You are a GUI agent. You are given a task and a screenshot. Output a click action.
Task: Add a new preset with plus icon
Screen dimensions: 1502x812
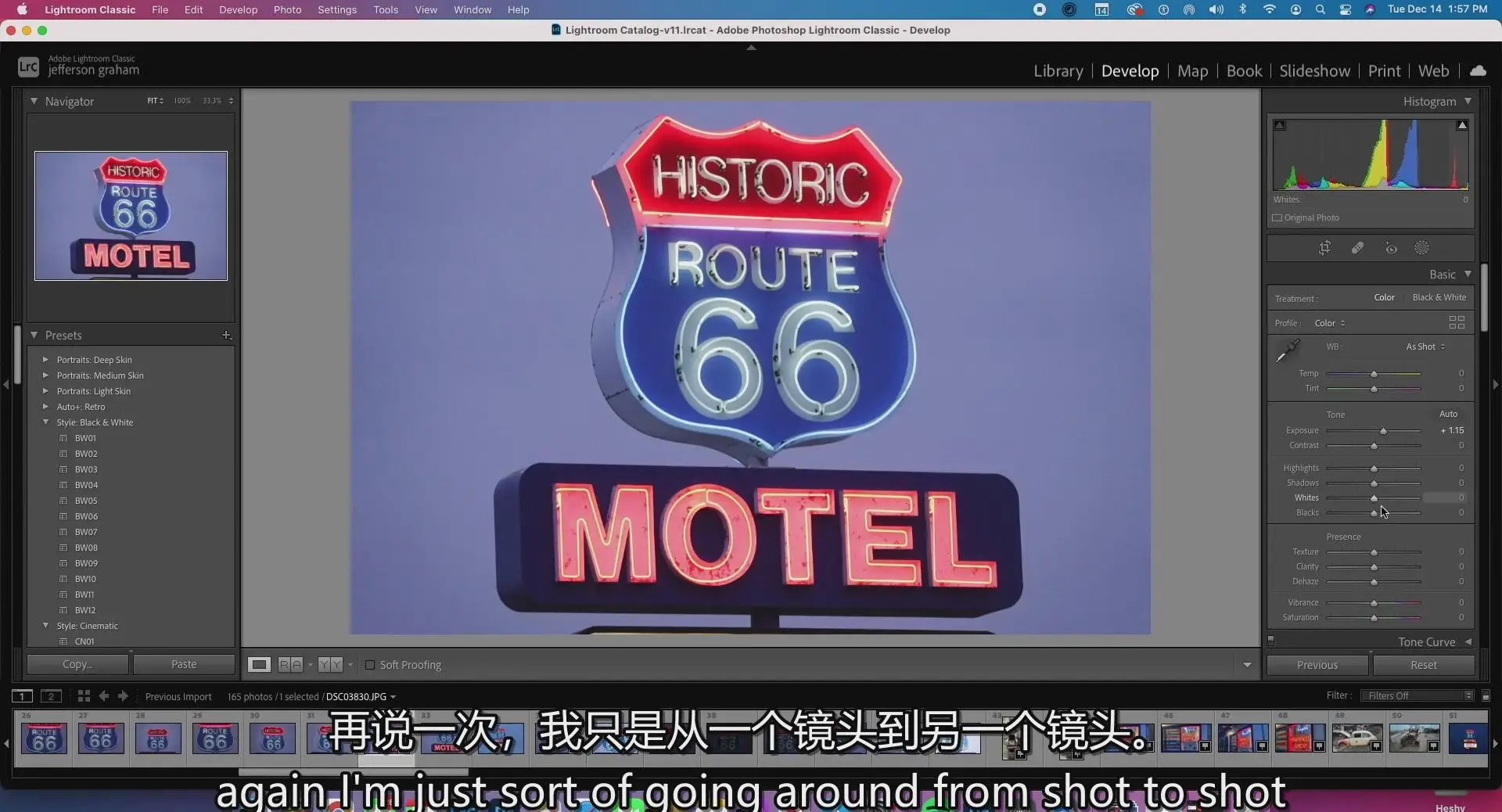pos(226,335)
